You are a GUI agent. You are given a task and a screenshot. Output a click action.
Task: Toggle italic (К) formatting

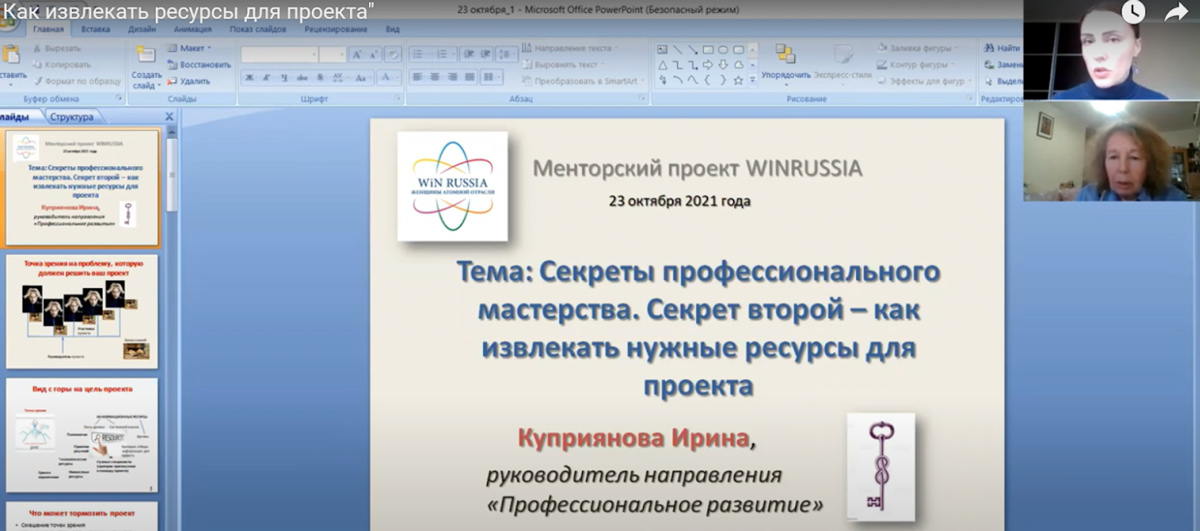point(267,78)
